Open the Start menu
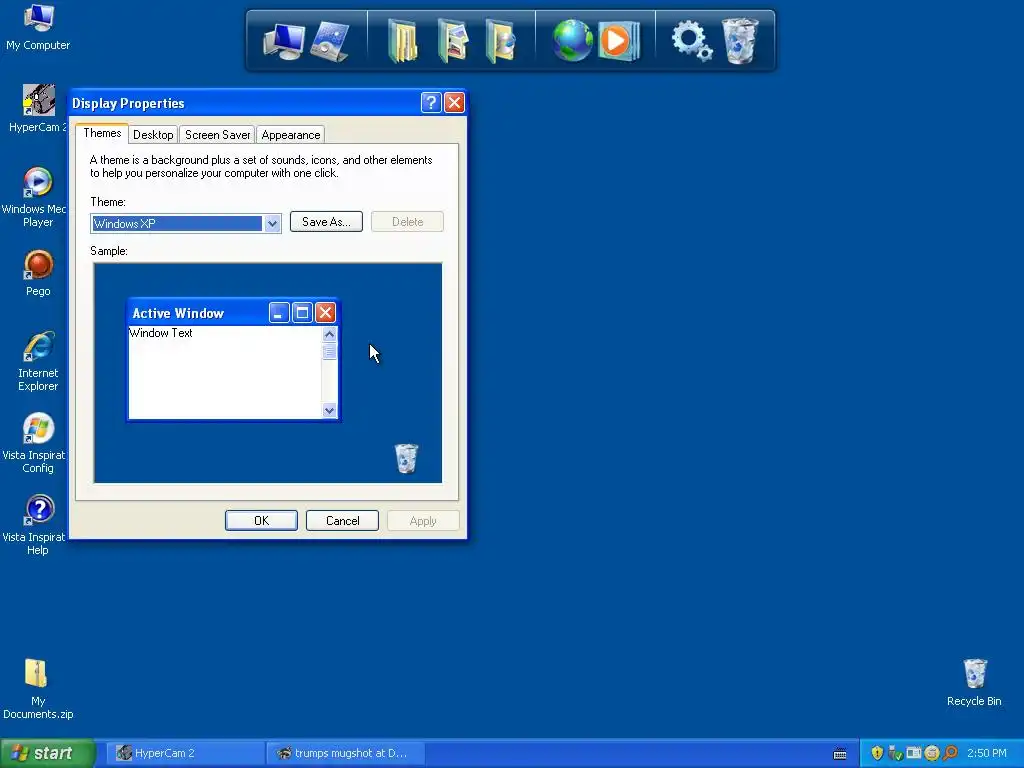1024x768 pixels. (47, 753)
